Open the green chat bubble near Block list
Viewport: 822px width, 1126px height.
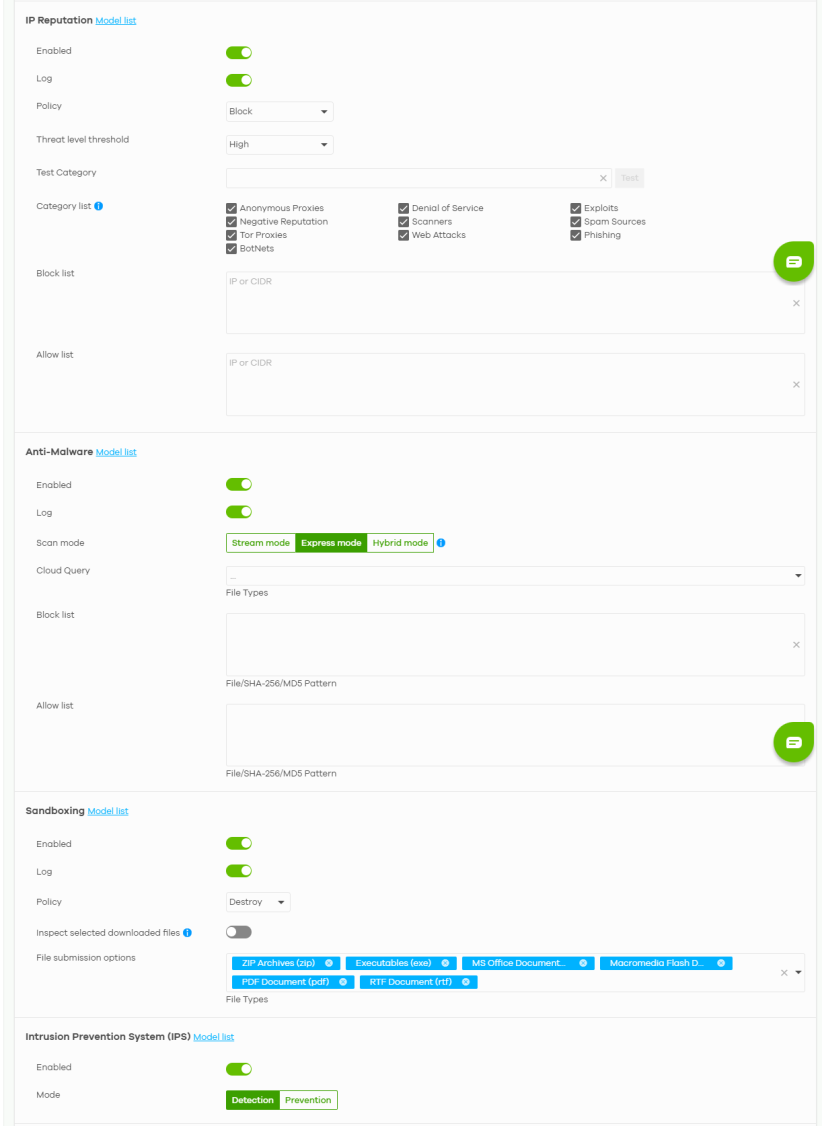coord(793,262)
